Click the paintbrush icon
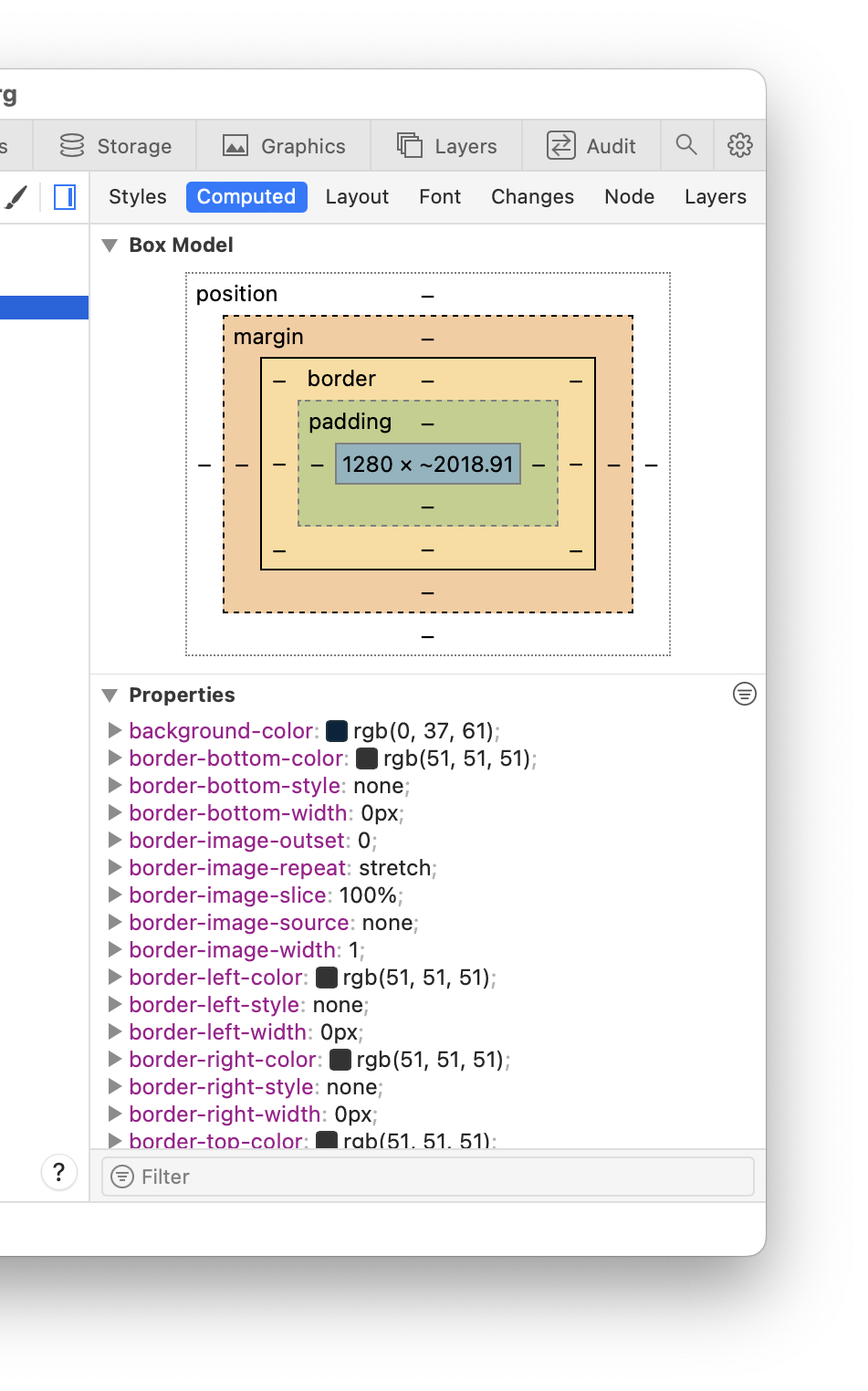Screen dimensions: 868x1391 point(16,197)
